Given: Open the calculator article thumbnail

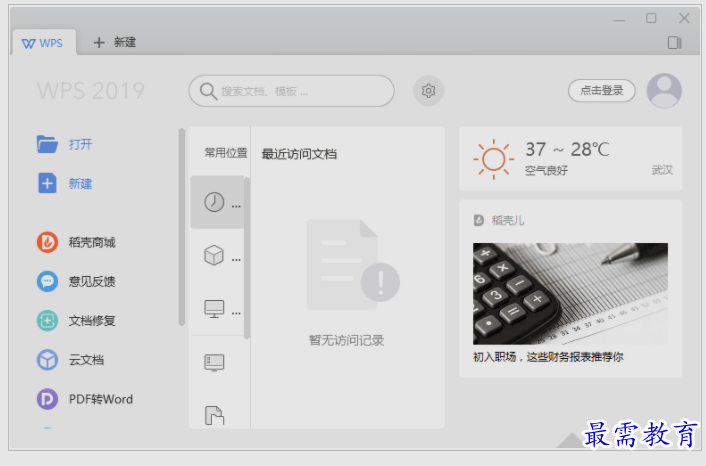Looking at the screenshot, I should click(x=570, y=294).
